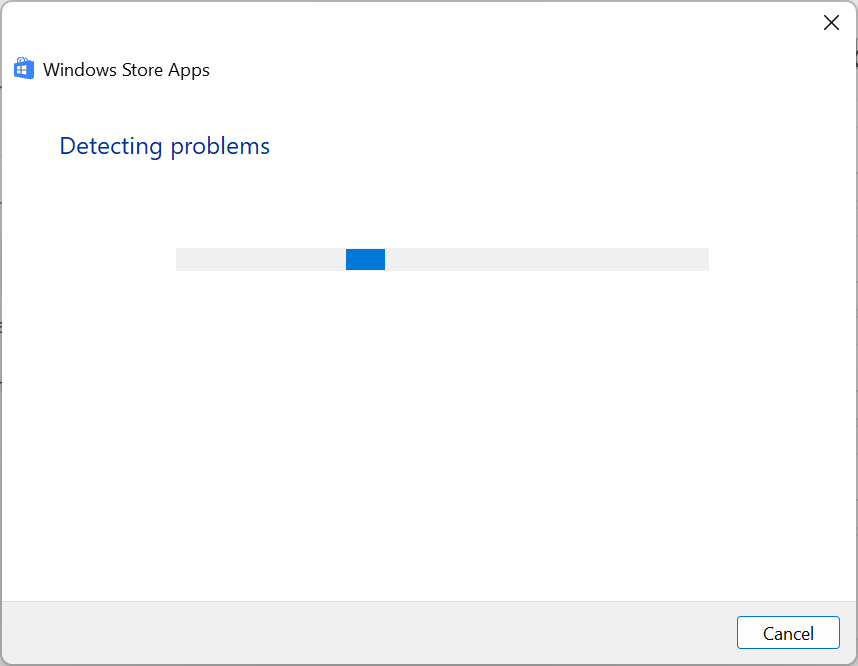This screenshot has height=666, width=858.
Task: Click the word "Detecting" in the heading
Action: (x=111, y=146)
